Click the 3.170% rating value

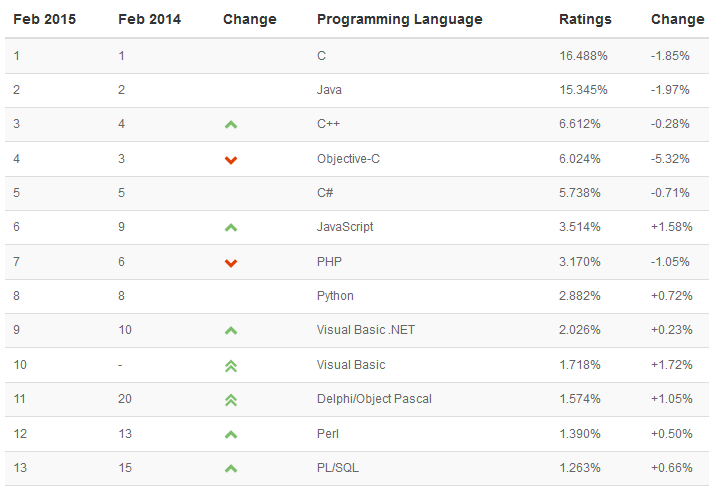[x=580, y=262]
